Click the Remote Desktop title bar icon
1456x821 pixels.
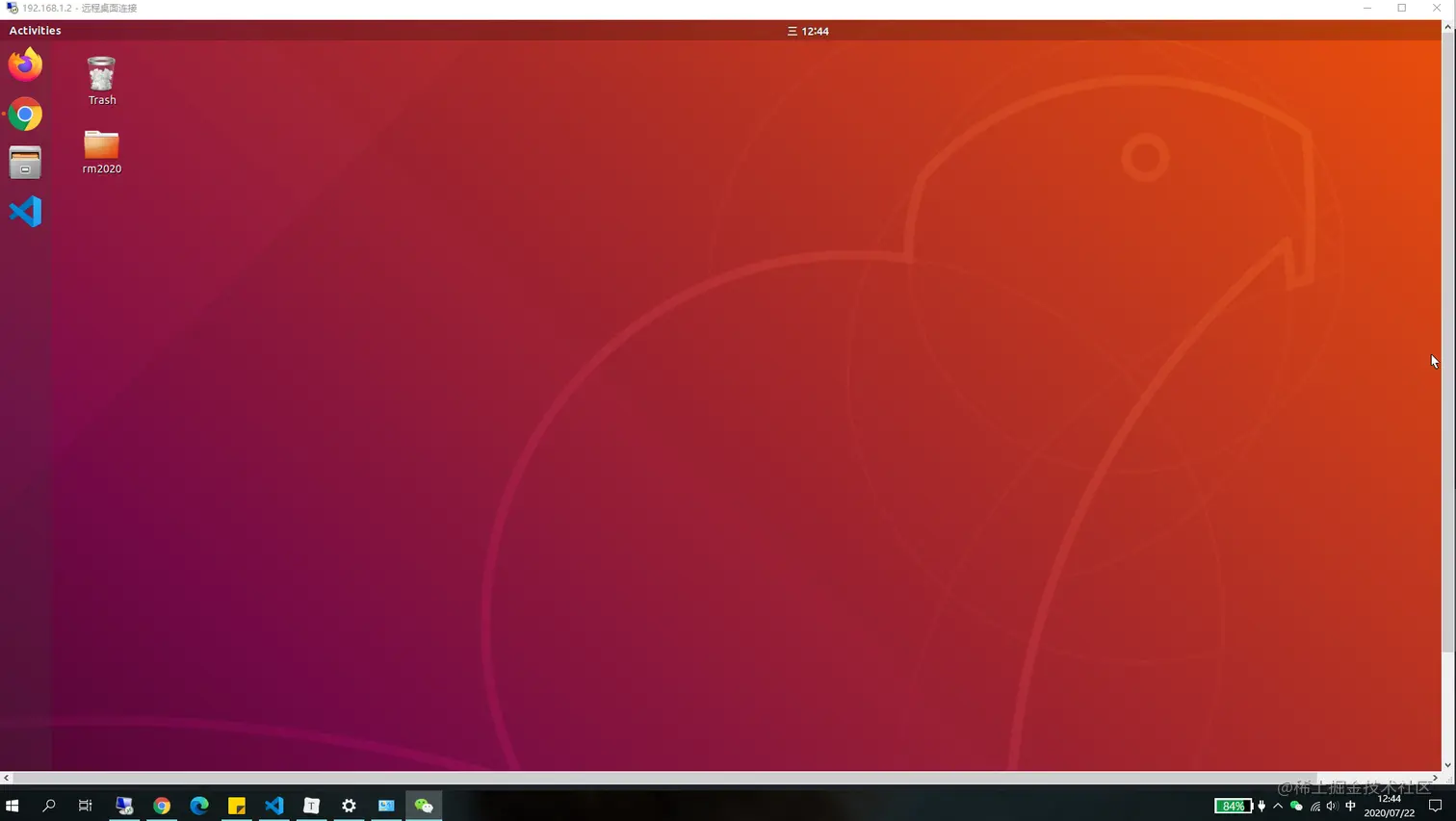pyautogui.click(x=12, y=8)
